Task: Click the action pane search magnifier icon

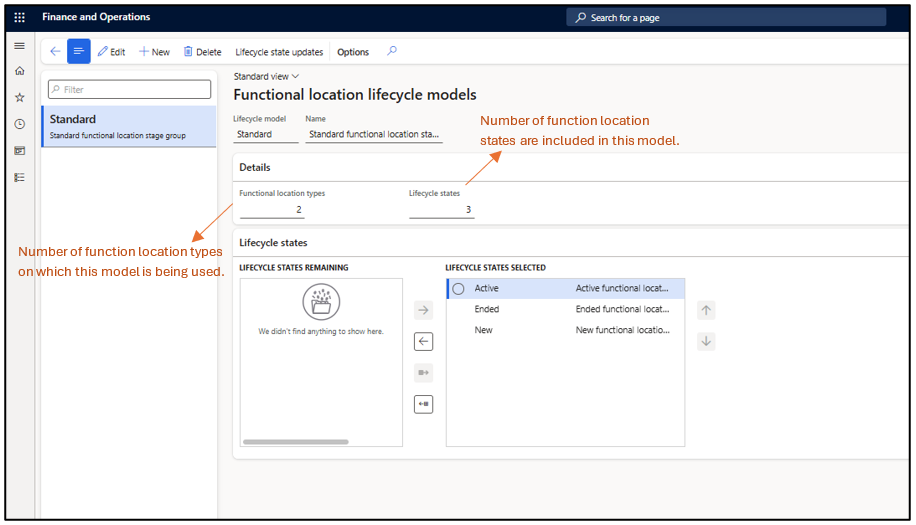Action: (392, 51)
